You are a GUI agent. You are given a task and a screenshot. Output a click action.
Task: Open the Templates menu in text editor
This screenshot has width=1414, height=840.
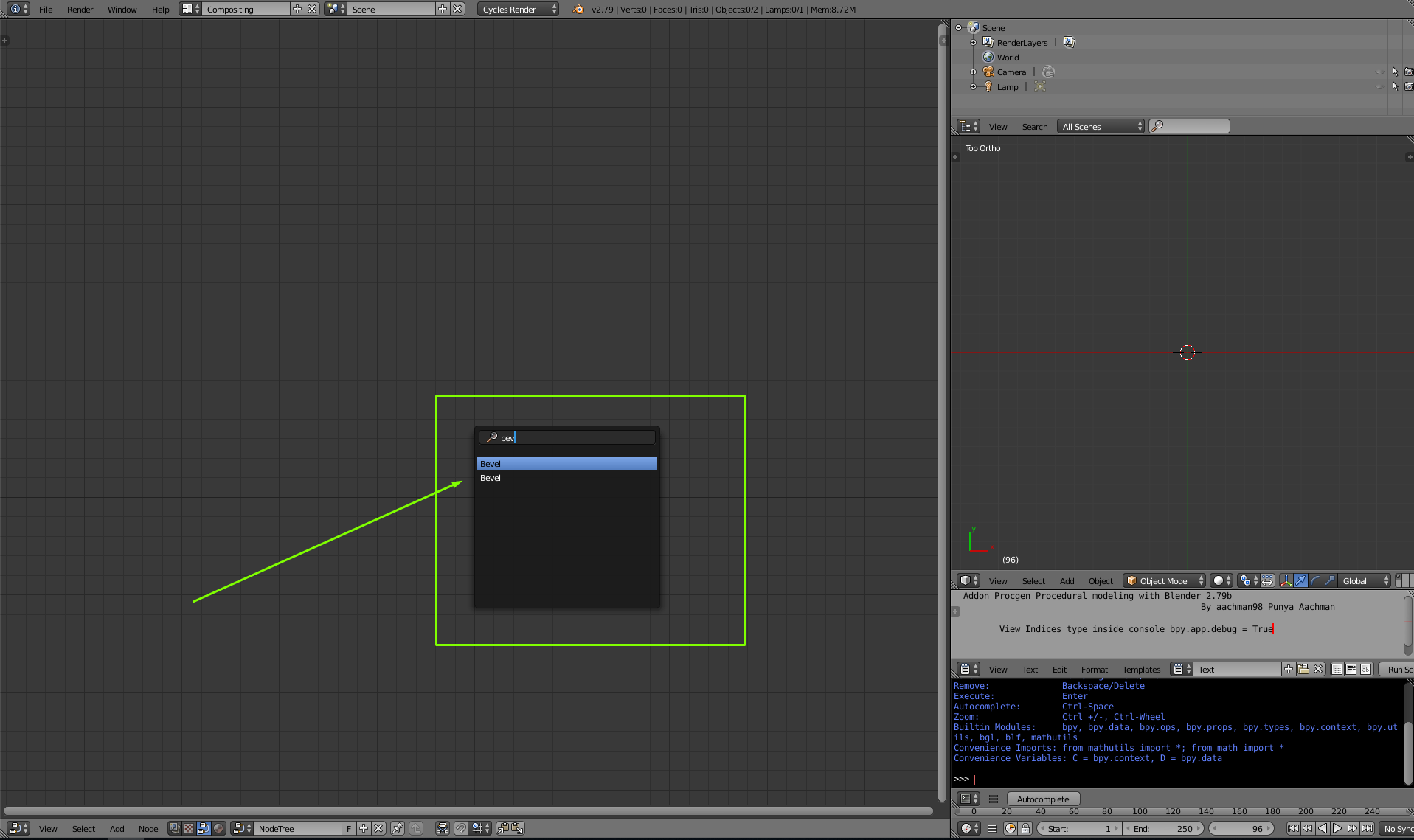(1141, 670)
